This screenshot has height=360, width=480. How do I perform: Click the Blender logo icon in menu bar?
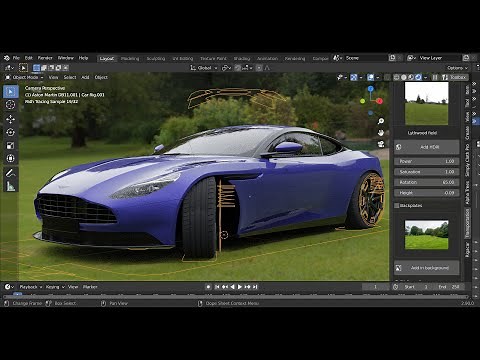[7, 58]
